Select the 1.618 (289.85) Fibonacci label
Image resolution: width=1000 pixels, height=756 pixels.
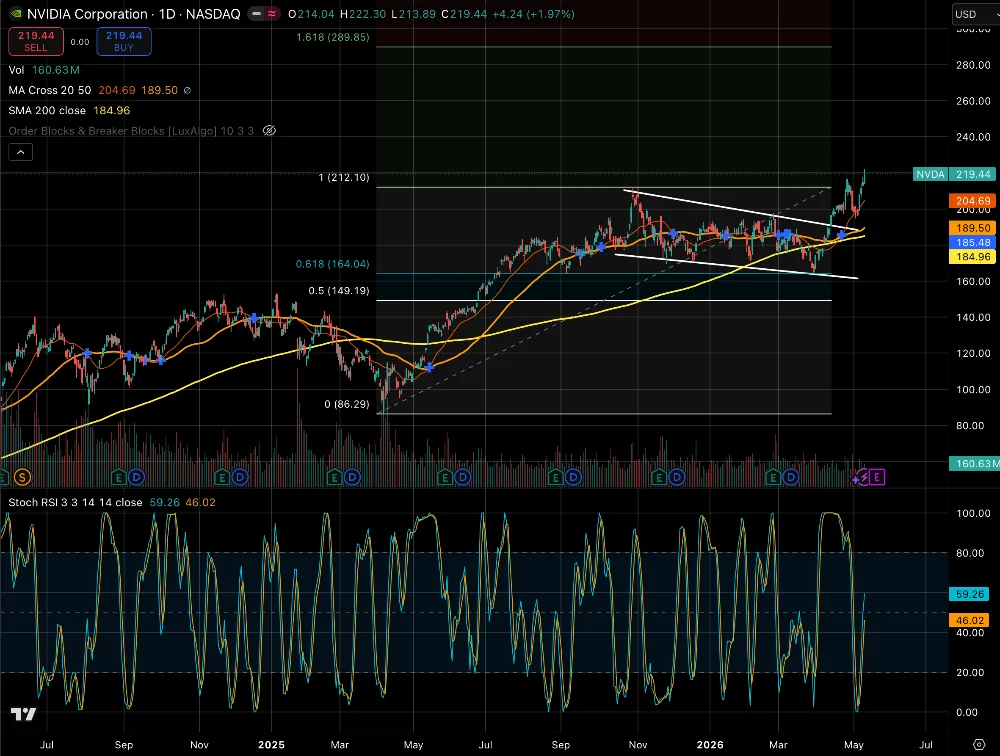coord(332,37)
